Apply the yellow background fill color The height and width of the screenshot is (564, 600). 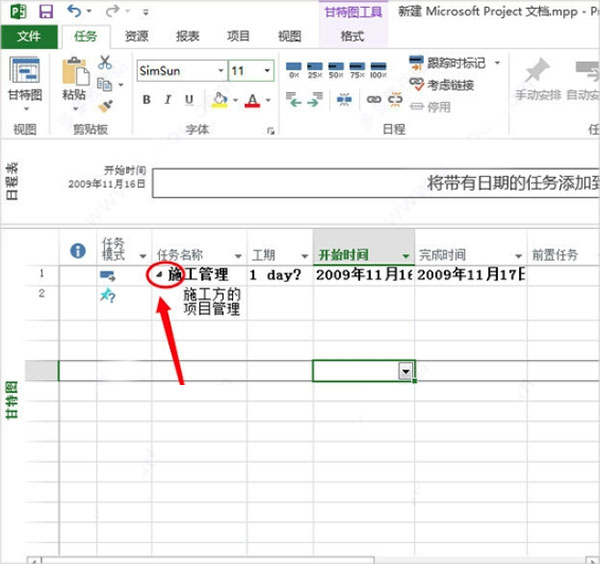tap(220, 100)
